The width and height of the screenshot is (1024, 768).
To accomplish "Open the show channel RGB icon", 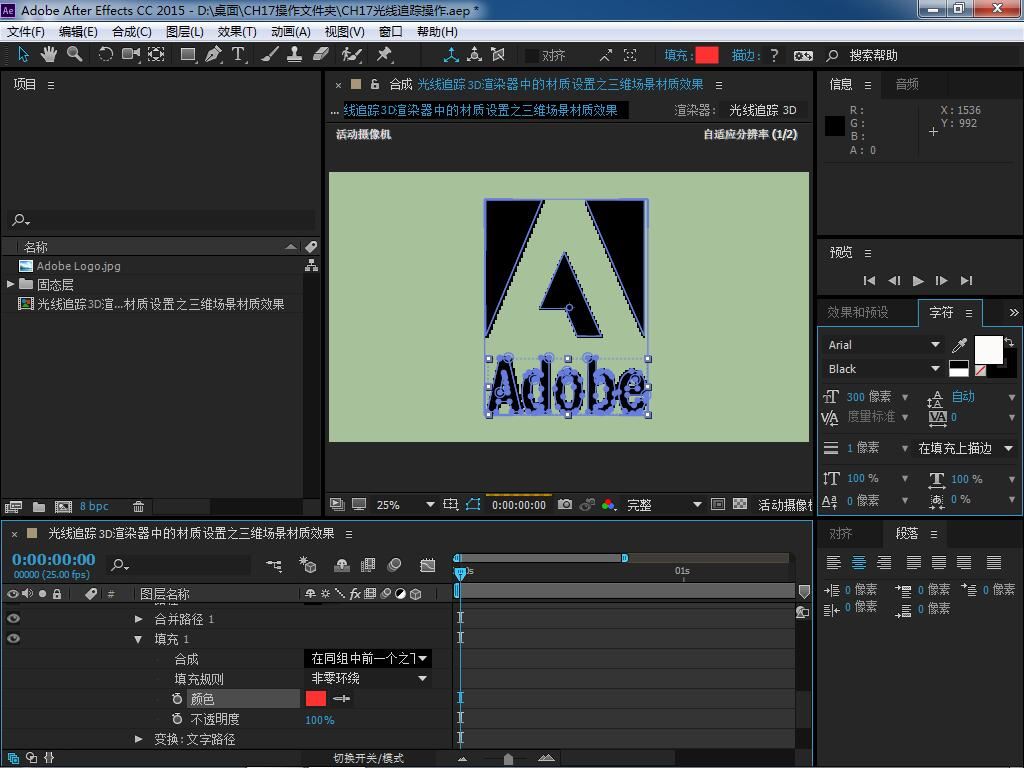I will 609,504.
